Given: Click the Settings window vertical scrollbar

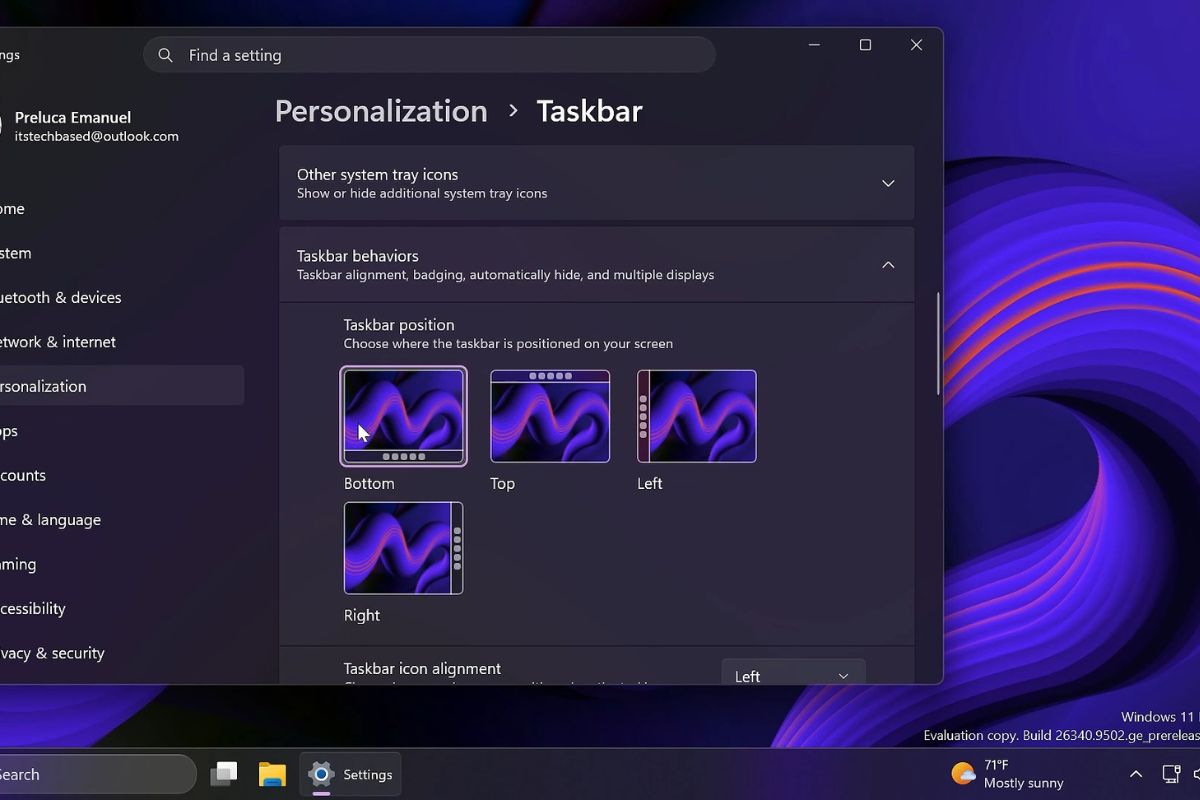Looking at the screenshot, I should pos(937,343).
